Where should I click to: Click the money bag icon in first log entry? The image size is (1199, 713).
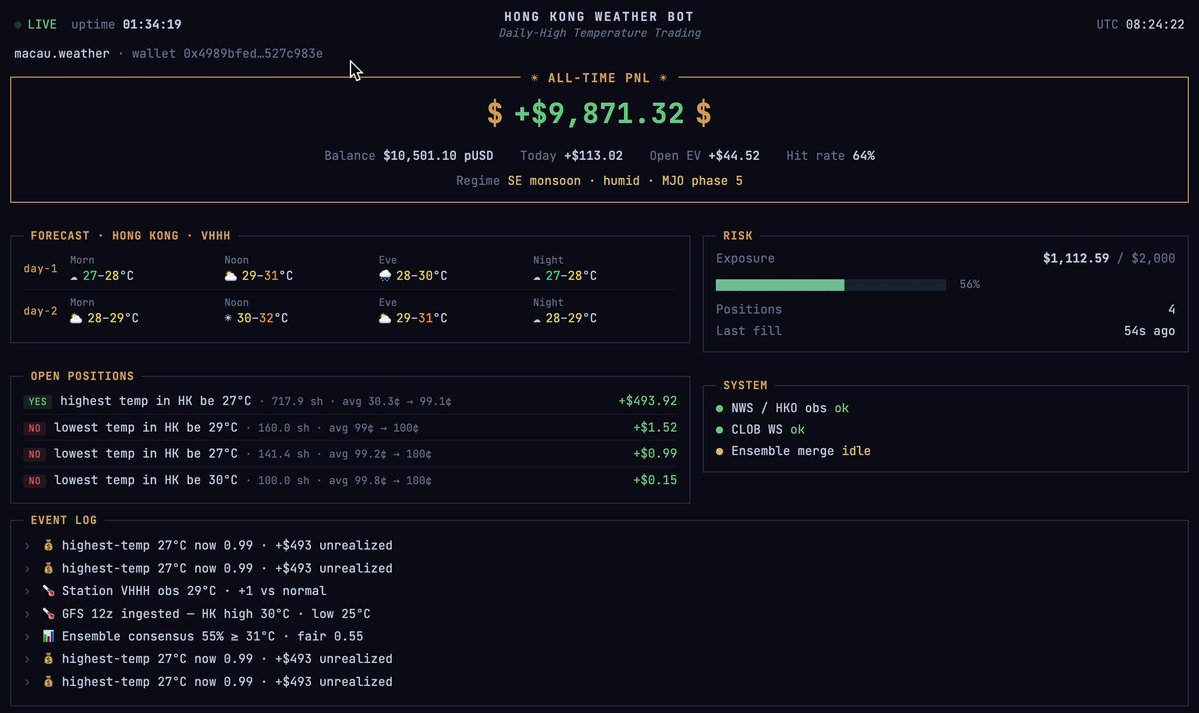pyautogui.click(x=48, y=545)
